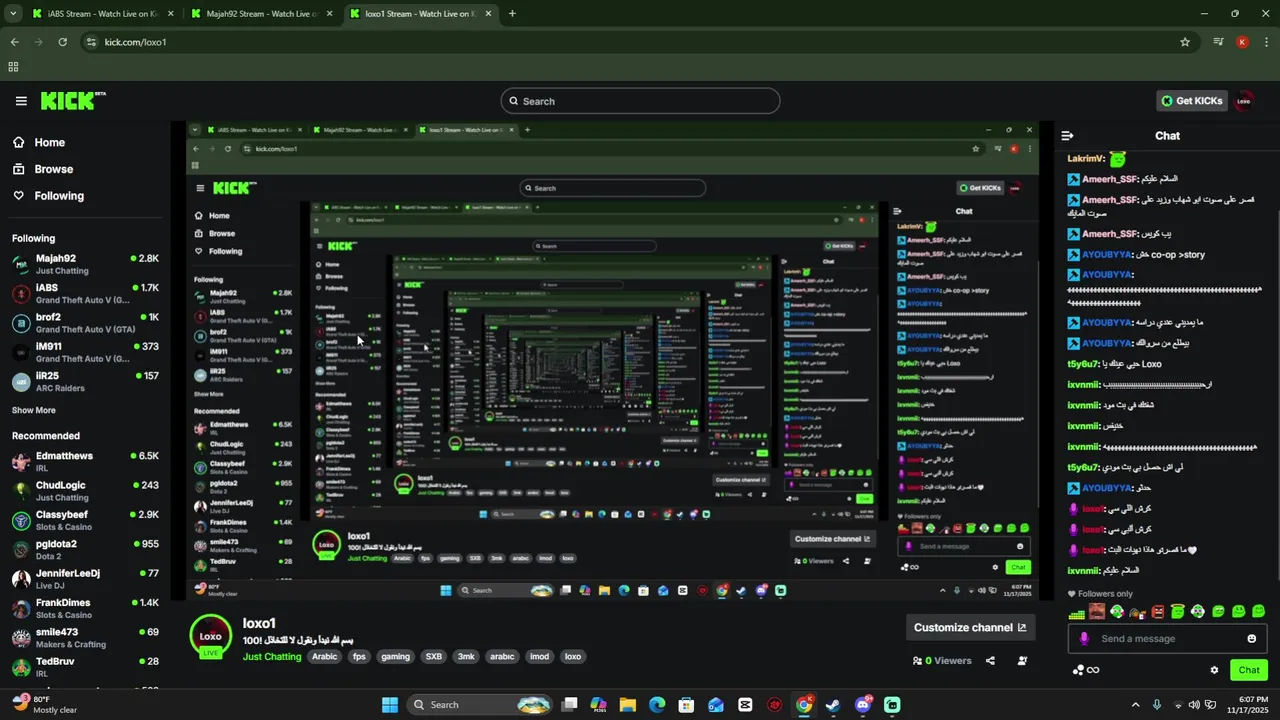The height and width of the screenshot is (720, 1280).
Task: Click the share stream icon
Action: coord(990,661)
